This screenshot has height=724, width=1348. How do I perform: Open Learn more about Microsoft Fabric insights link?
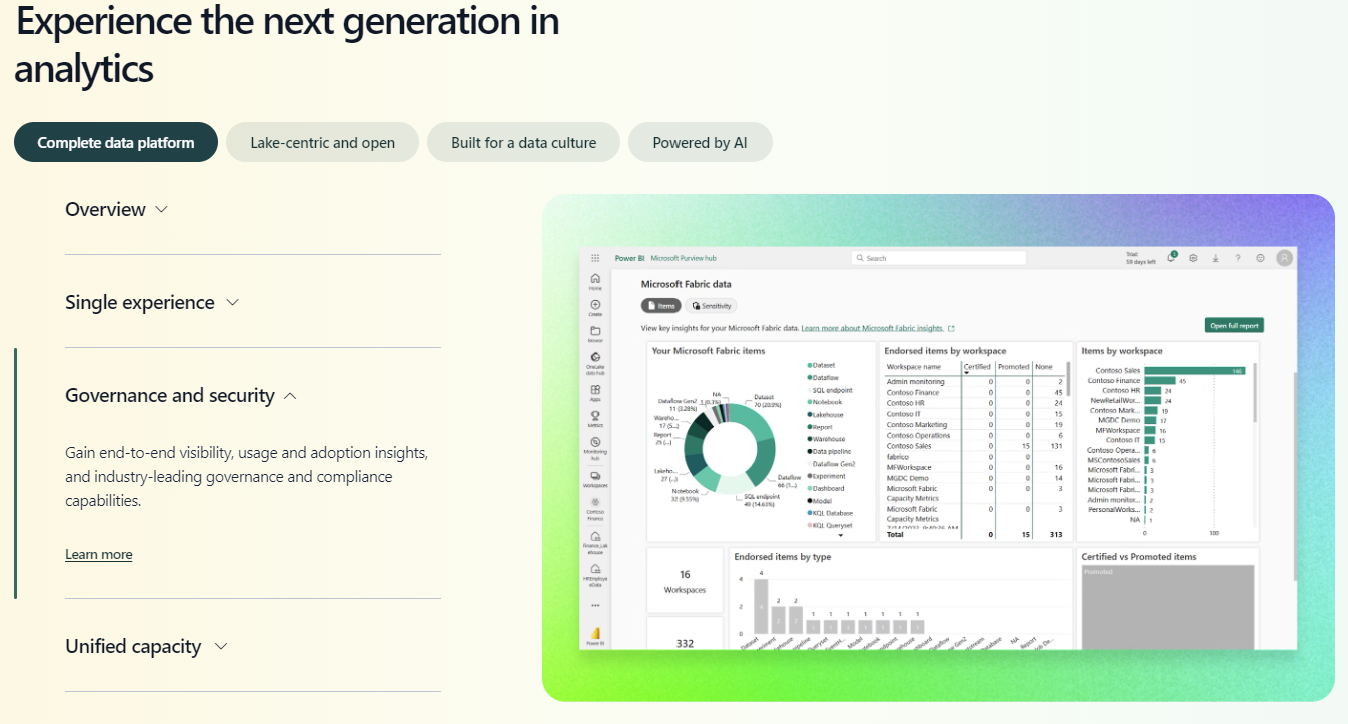[872, 328]
